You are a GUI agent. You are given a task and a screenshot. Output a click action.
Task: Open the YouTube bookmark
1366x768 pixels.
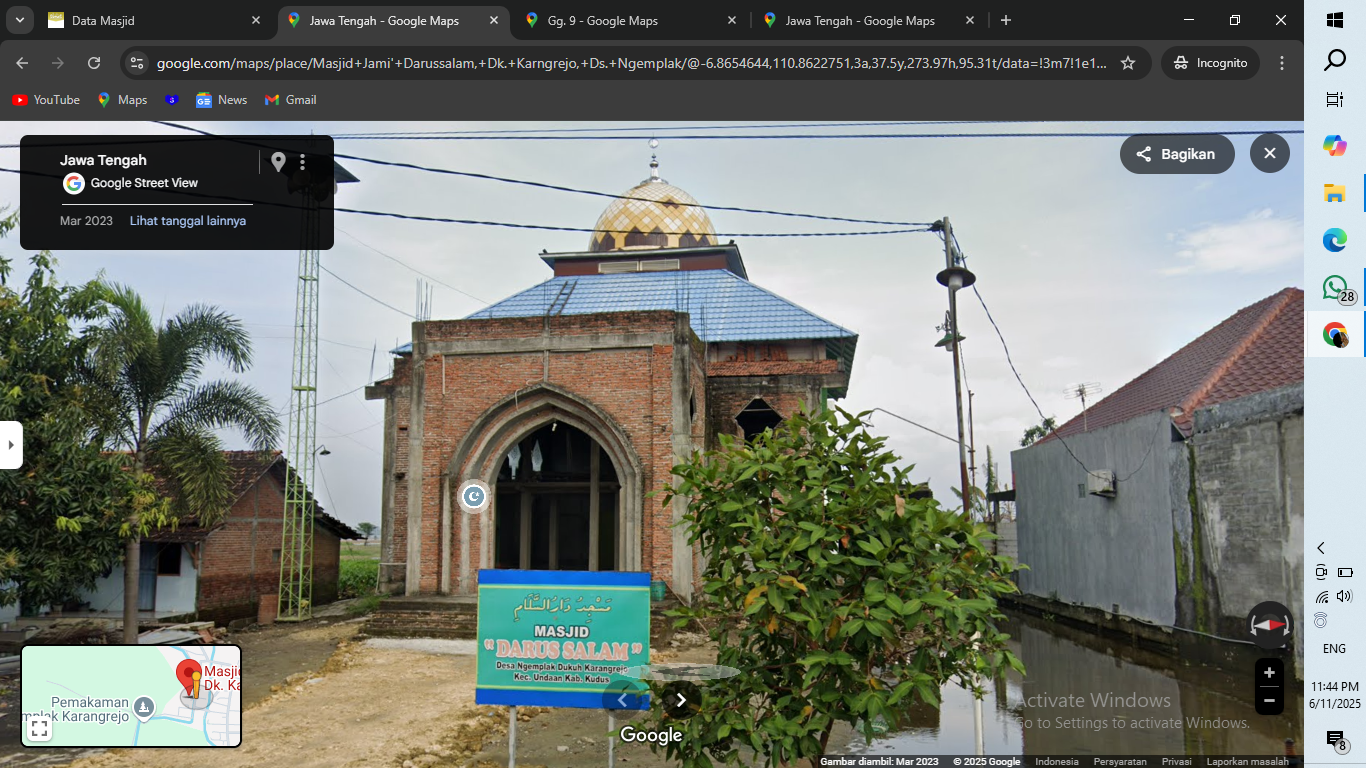46,100
